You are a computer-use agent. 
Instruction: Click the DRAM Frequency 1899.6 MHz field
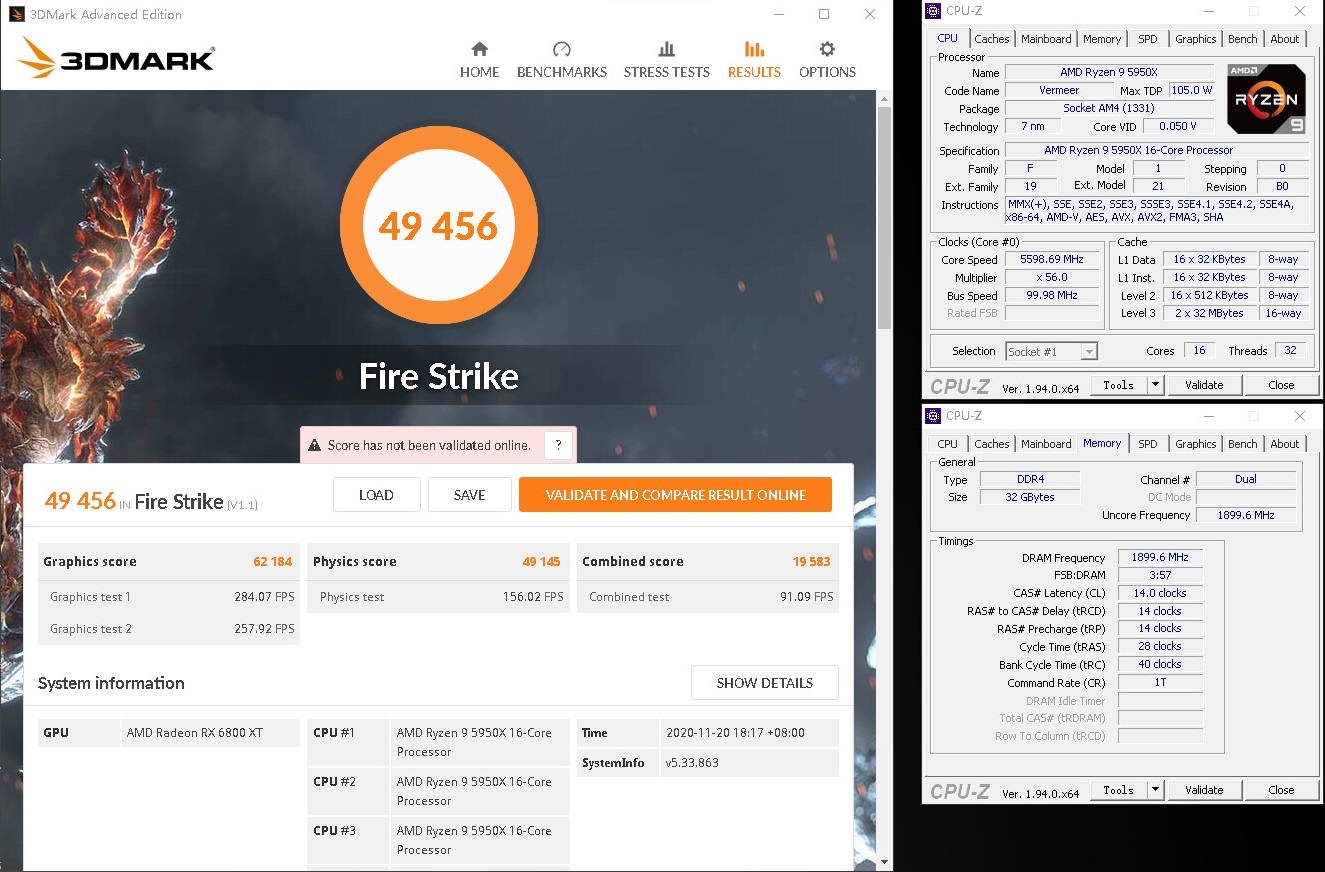[x=1160, y=557]
